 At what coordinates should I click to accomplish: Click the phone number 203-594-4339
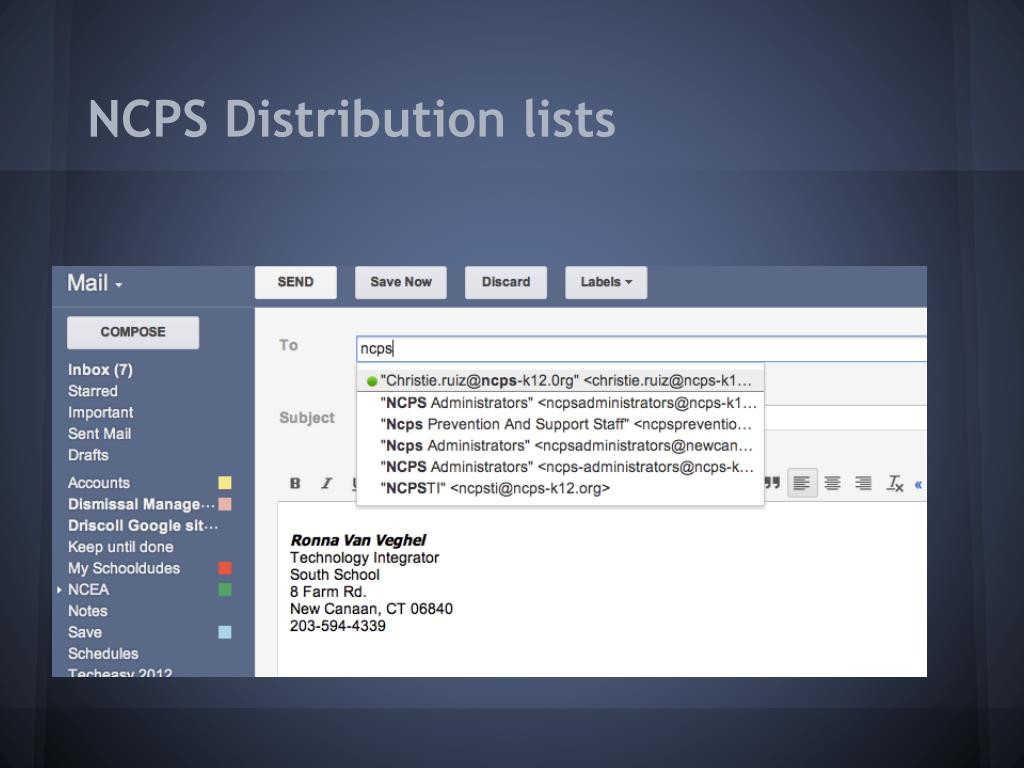point(338,626)
